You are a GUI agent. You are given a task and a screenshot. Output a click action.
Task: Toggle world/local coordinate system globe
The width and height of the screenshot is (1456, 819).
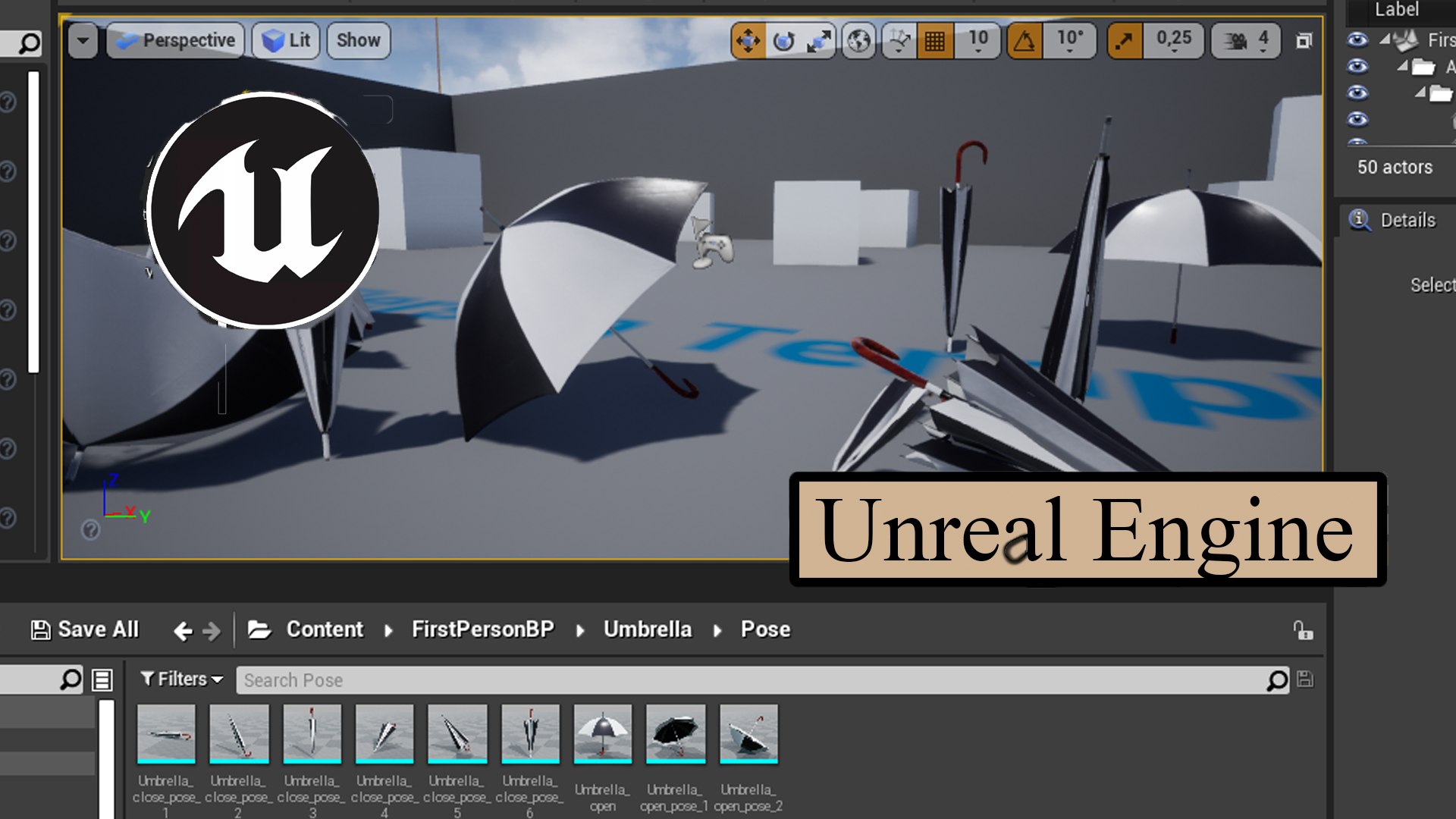858,40
